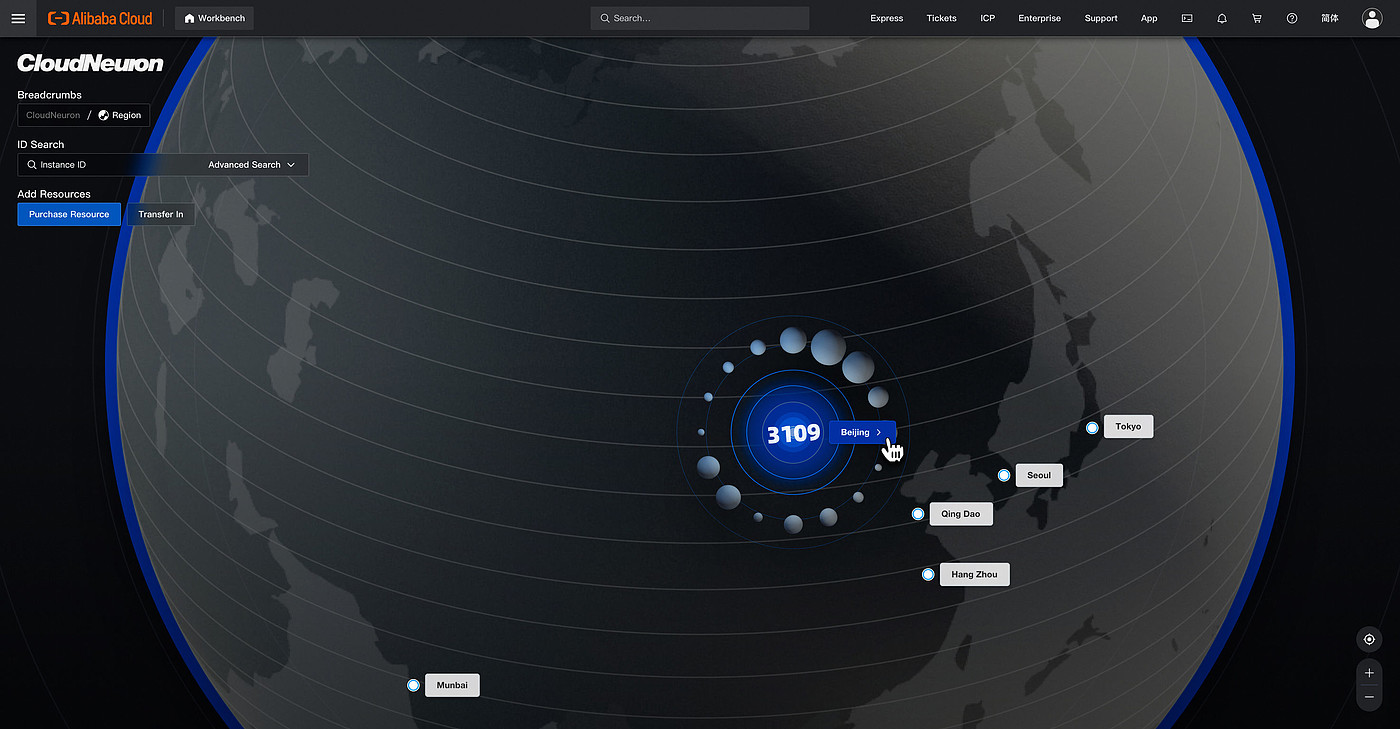Open the Workbench button
The height and width of the screenshot is (729, 1400).
click(x=215, y=18)
